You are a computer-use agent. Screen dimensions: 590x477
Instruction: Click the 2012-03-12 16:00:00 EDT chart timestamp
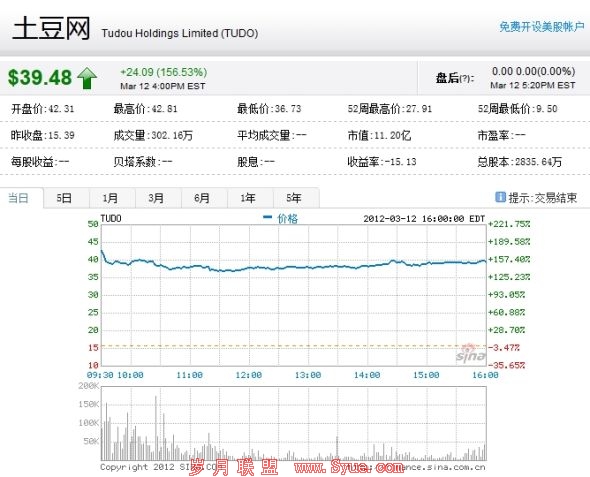424,219
